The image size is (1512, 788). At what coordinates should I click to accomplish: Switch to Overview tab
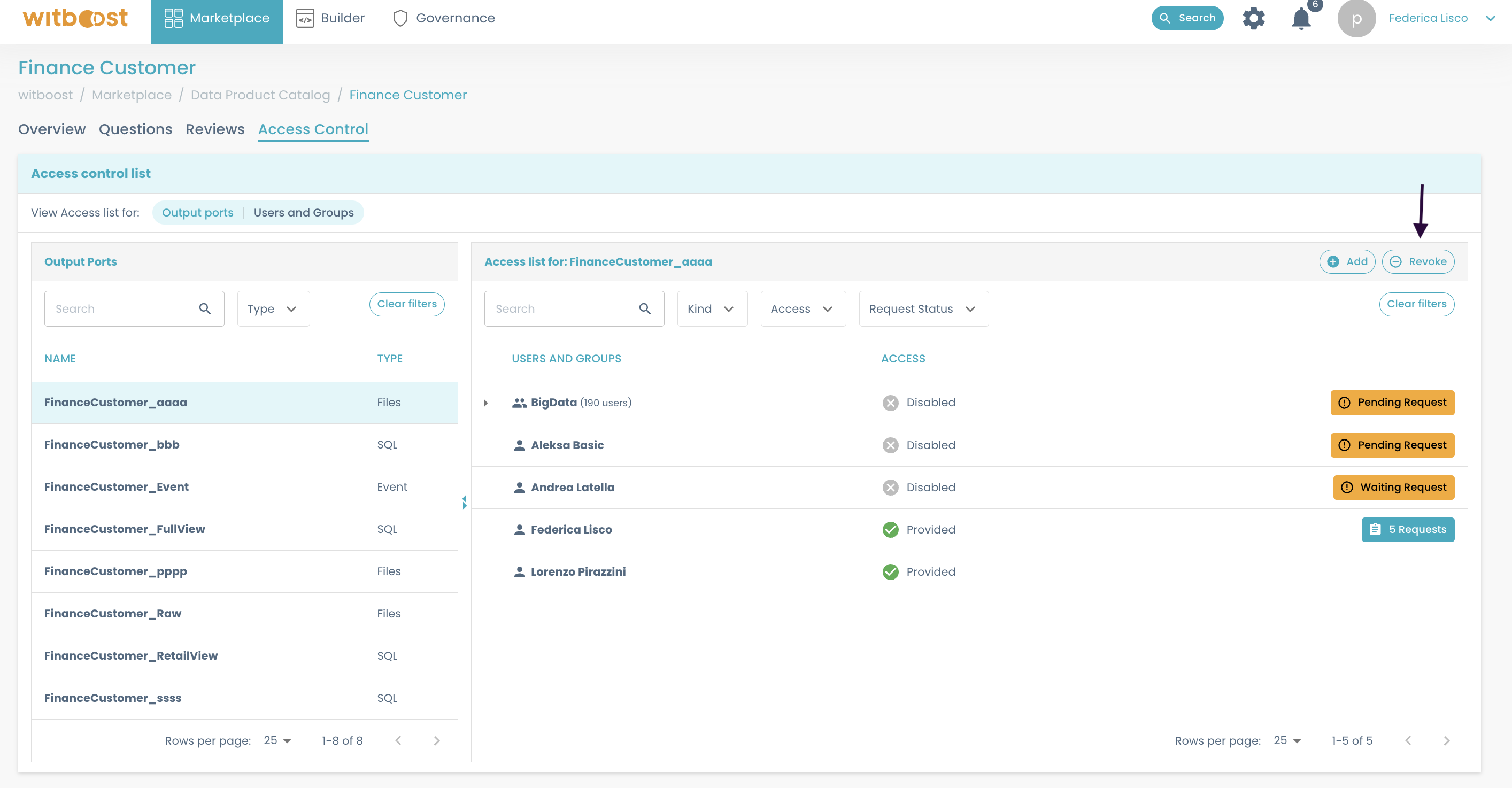[x=52, y=129]
